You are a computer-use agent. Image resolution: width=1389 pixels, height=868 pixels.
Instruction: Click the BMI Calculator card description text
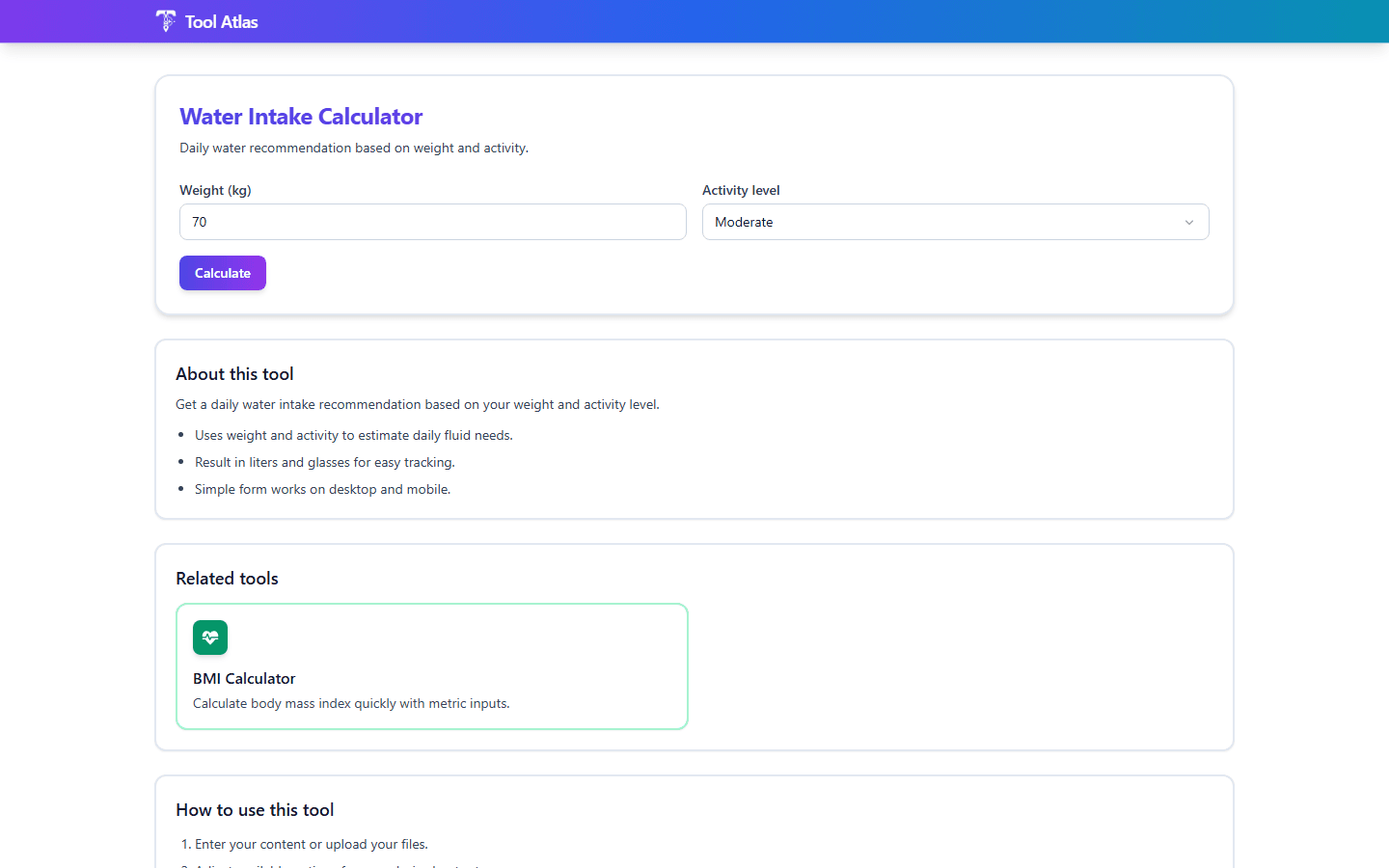[x=351, y=703]
